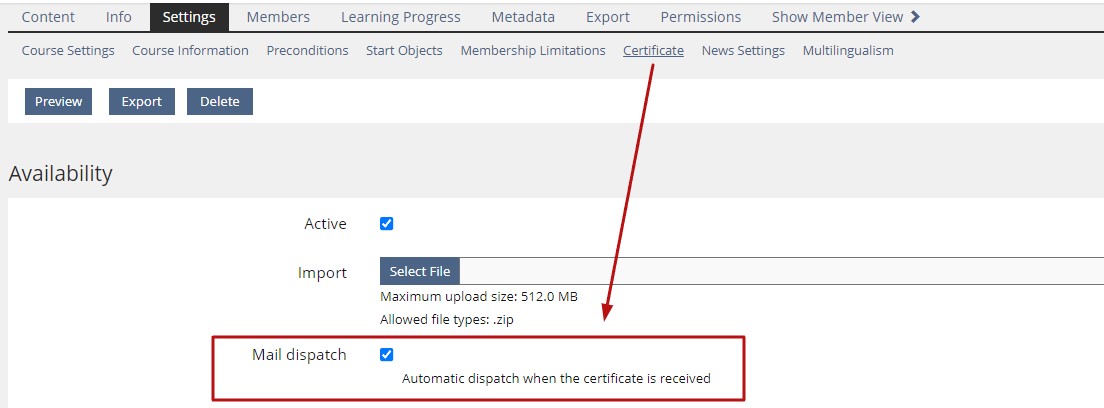Disable the Mail dispatch checkbox
This screenshot has height=408, width=1104.
(387, 355)
